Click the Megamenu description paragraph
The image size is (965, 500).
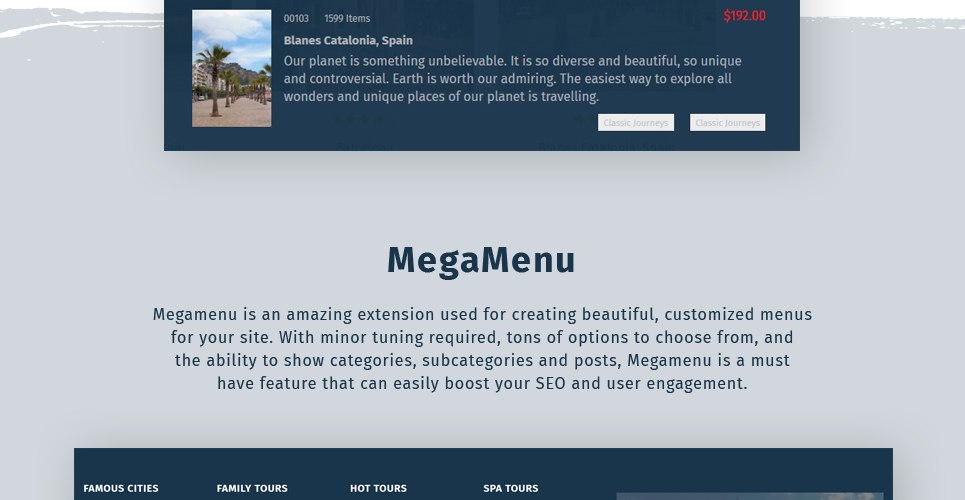pos(482,349)
